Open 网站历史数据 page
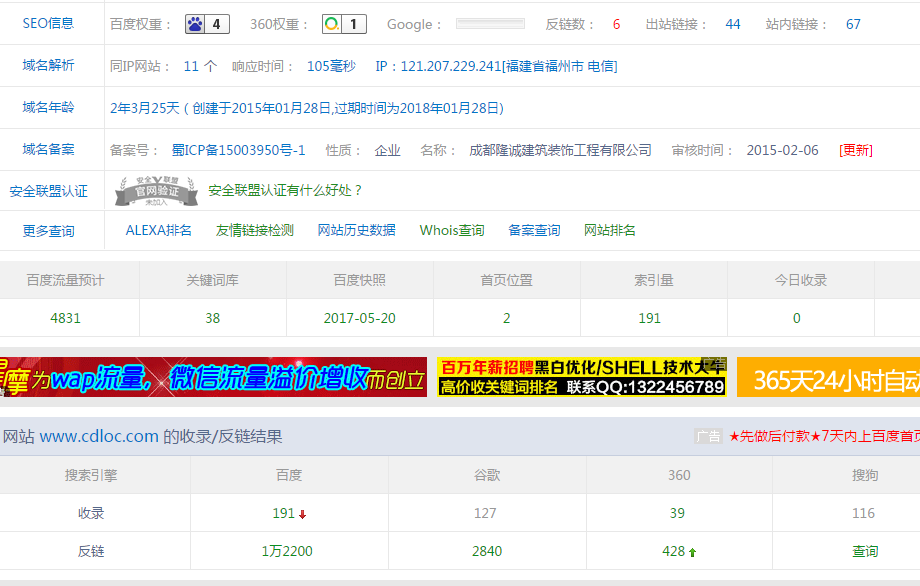Image resolution: width=920 pixels, height=586 pixels. [356, 230]
